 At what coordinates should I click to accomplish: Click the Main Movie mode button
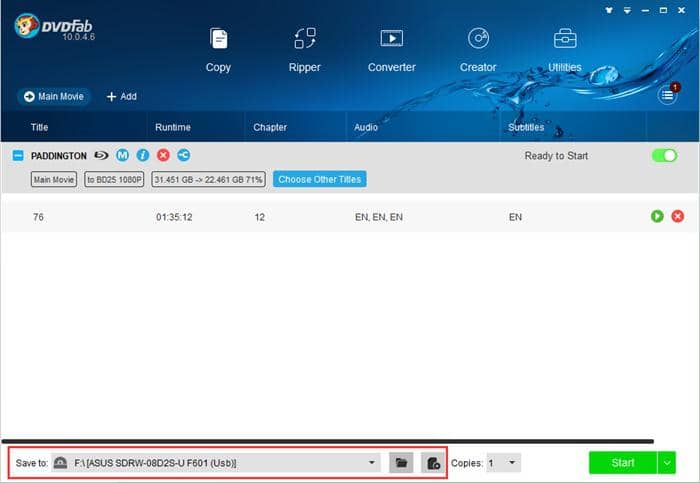(x=54, y=97)
